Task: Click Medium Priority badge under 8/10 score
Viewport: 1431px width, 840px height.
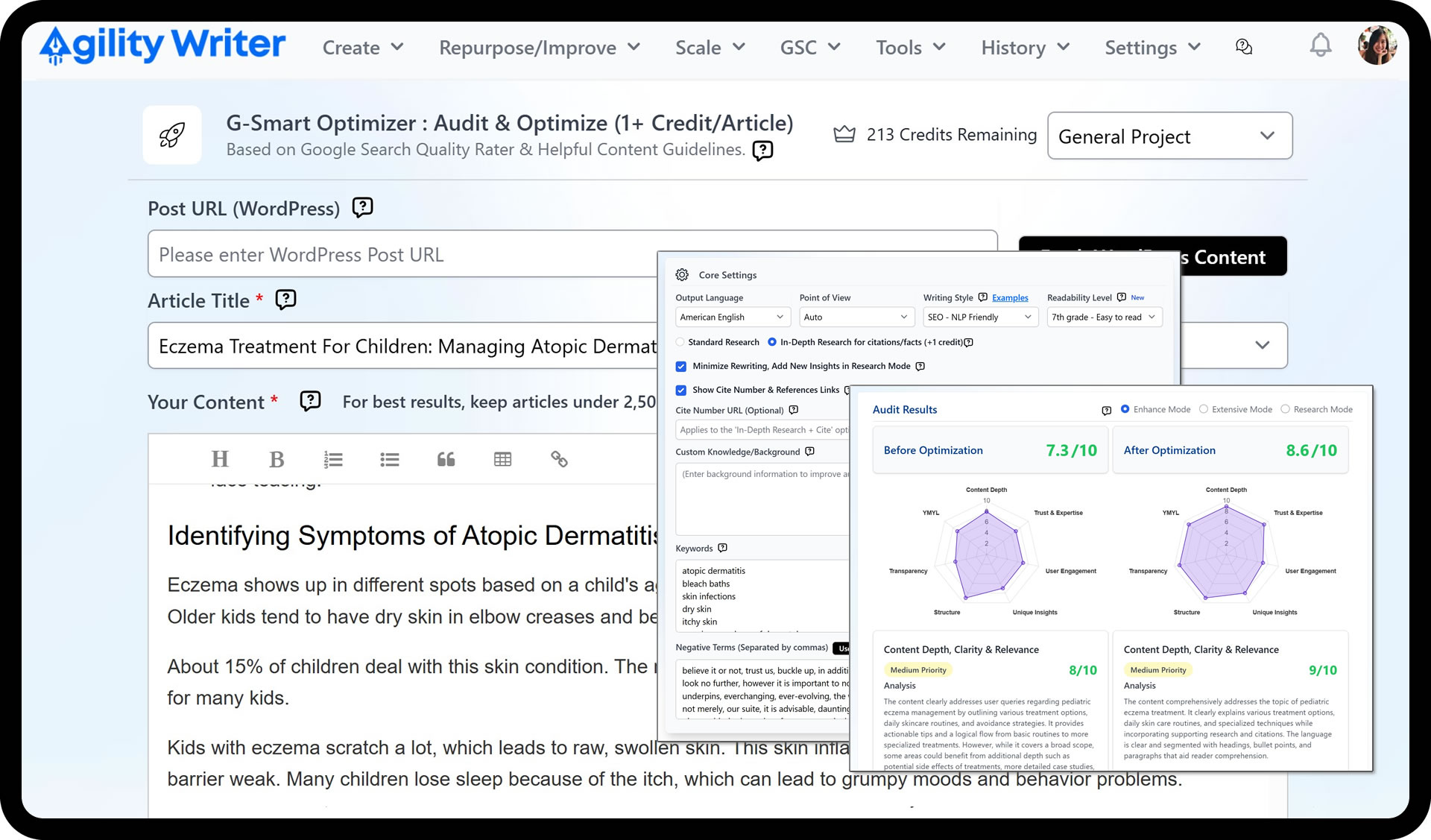Action: tap(918, 670)
